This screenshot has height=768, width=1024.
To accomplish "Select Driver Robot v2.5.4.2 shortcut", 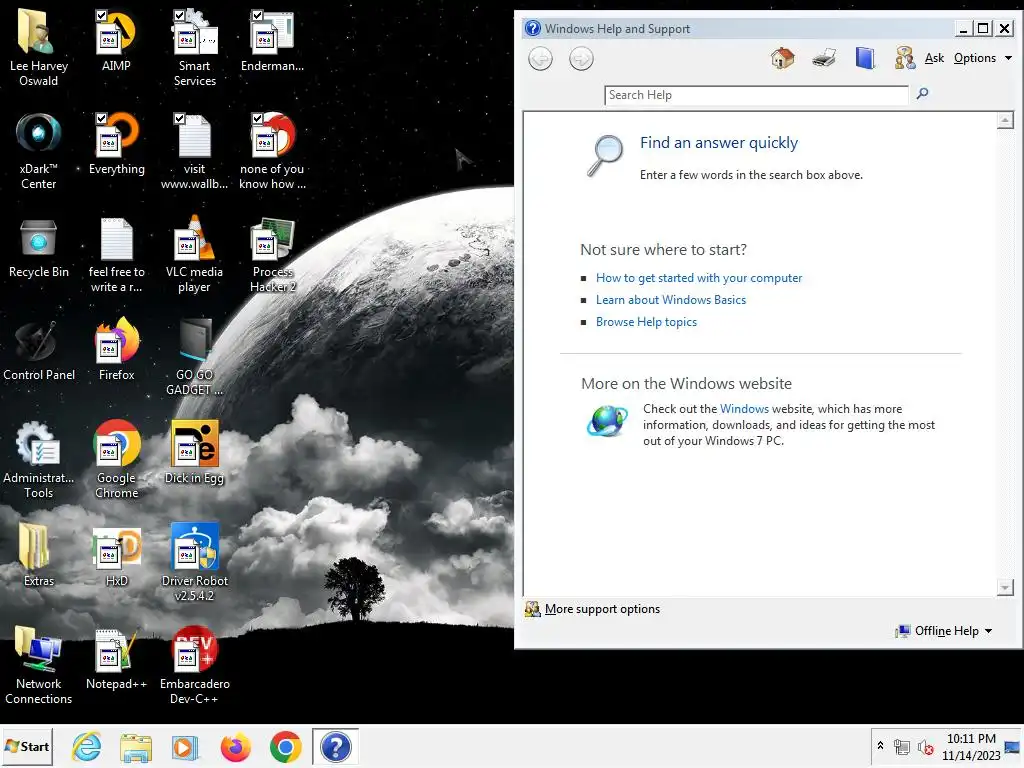I will 194,563.
